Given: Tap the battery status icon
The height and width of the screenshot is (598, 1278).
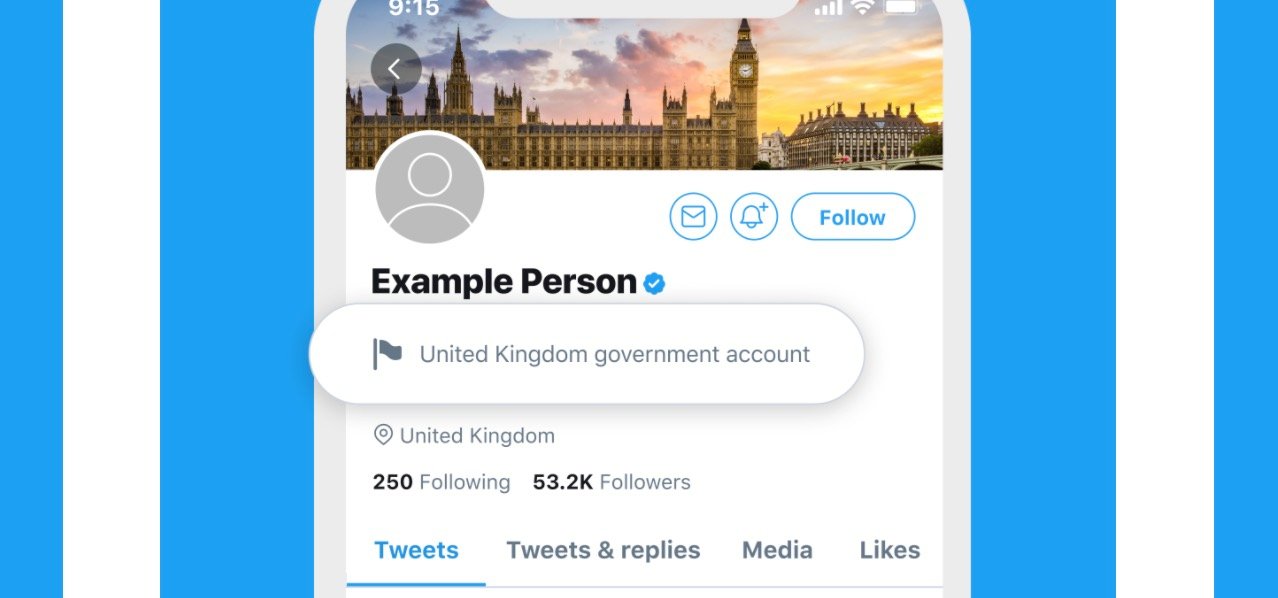Looking at the screenshot, I should [x=900, y=8].
